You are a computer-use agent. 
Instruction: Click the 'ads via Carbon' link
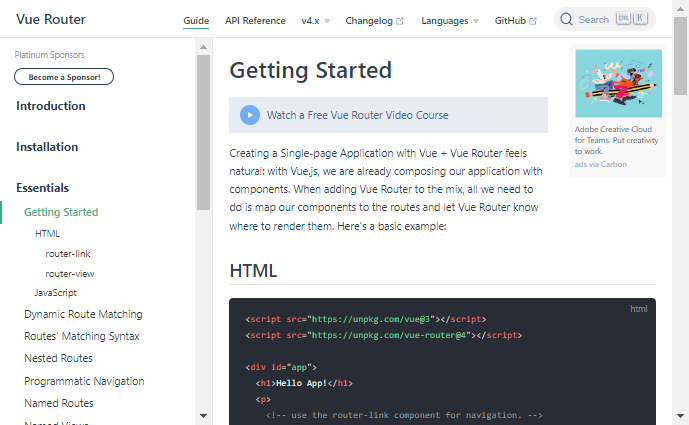[601, 164]
